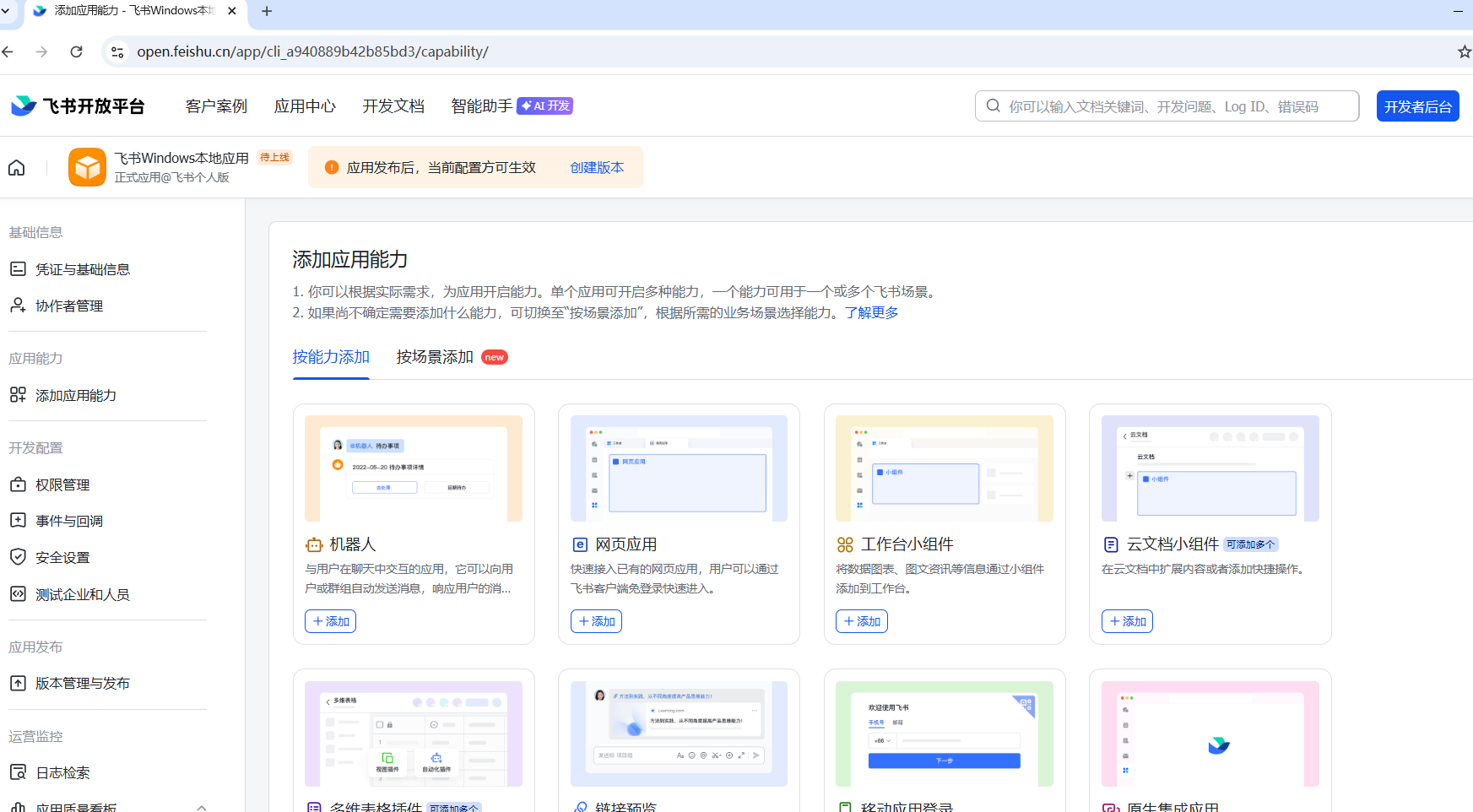Click the robot icon beside 机器人

314,544
